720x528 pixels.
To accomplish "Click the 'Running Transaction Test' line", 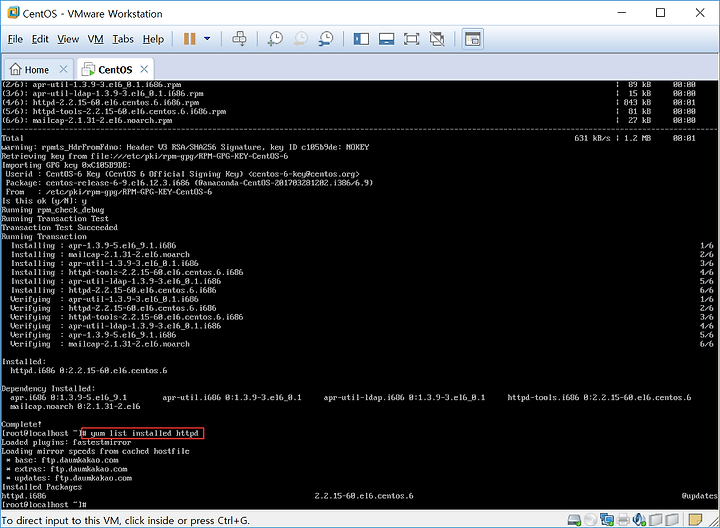I will [x=55, y=219].
